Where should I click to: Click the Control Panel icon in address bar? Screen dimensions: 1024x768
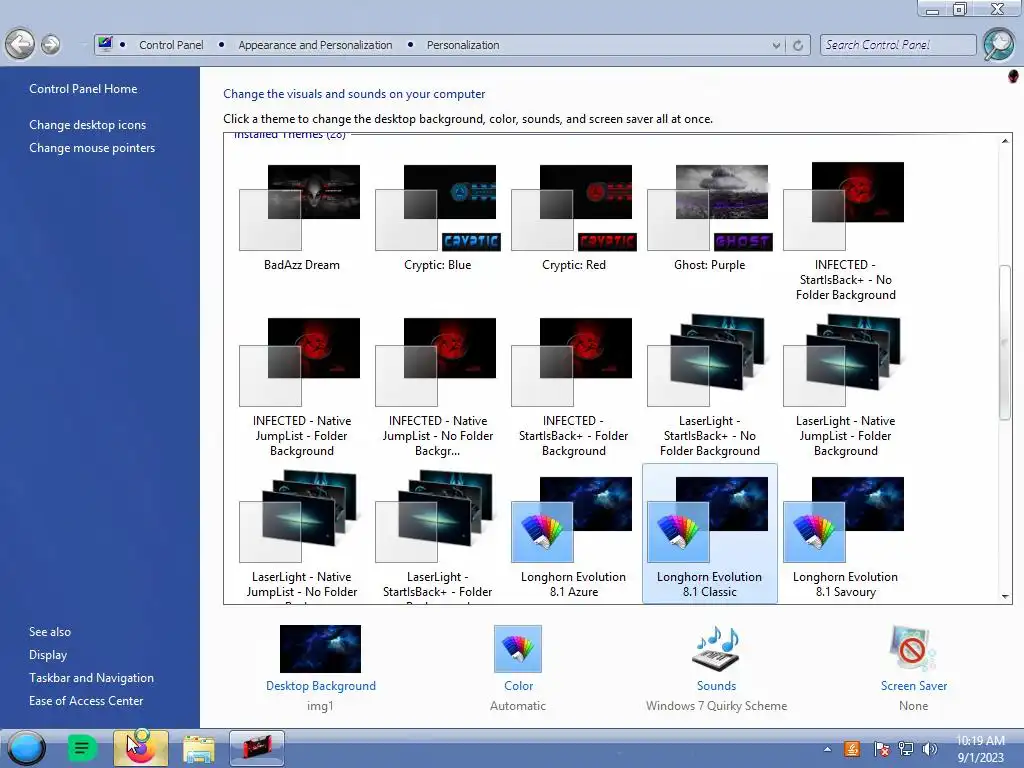[104, 44]
